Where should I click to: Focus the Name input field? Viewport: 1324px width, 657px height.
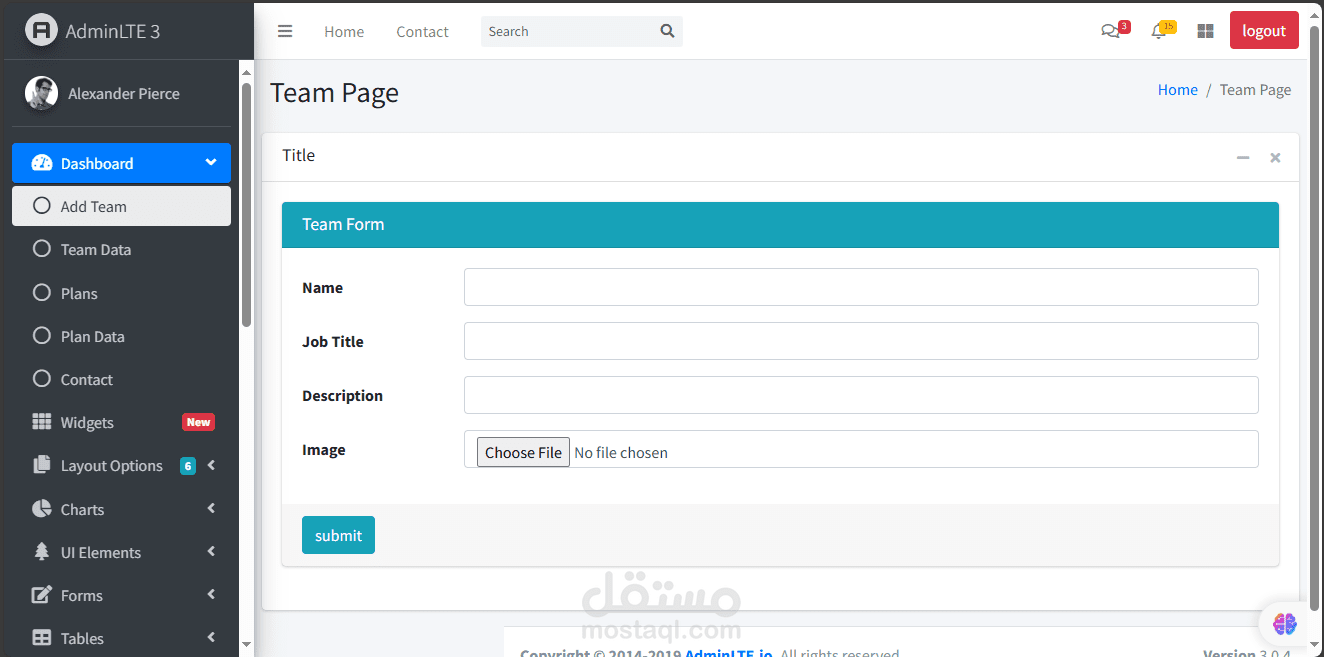click(861, 287)
